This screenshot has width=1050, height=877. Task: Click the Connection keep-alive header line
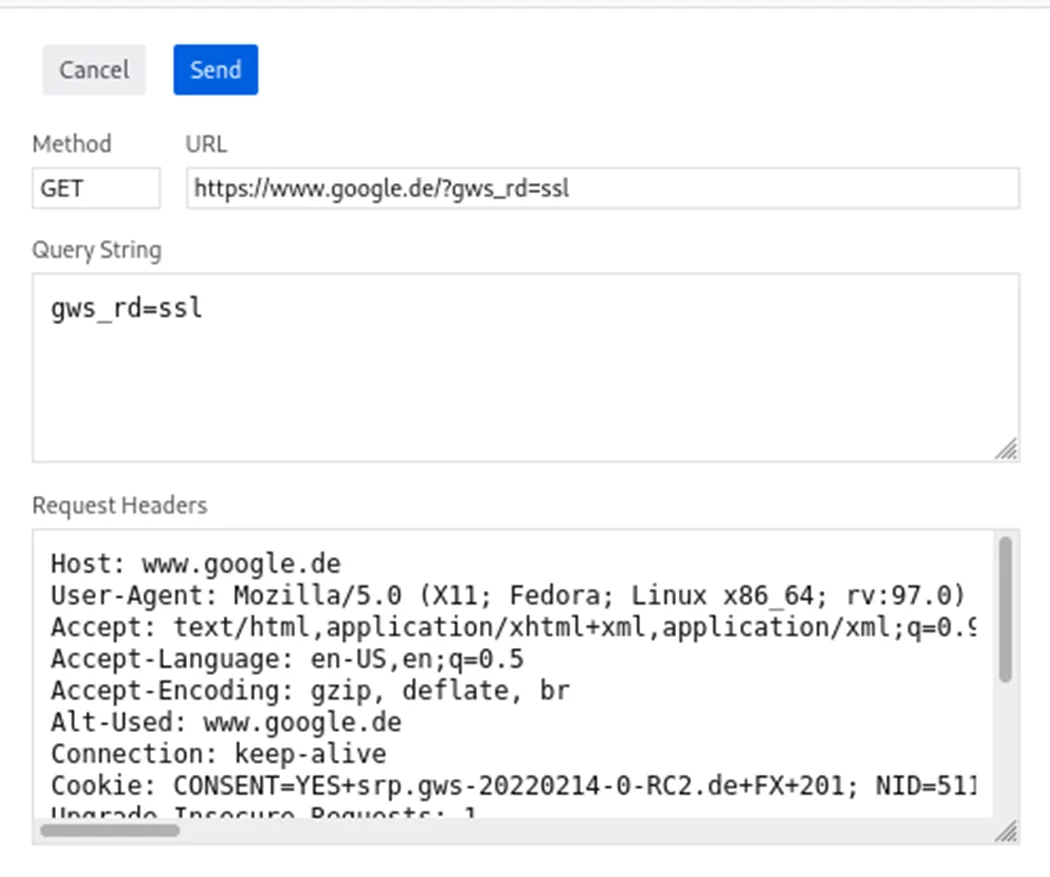click(218, 754)
